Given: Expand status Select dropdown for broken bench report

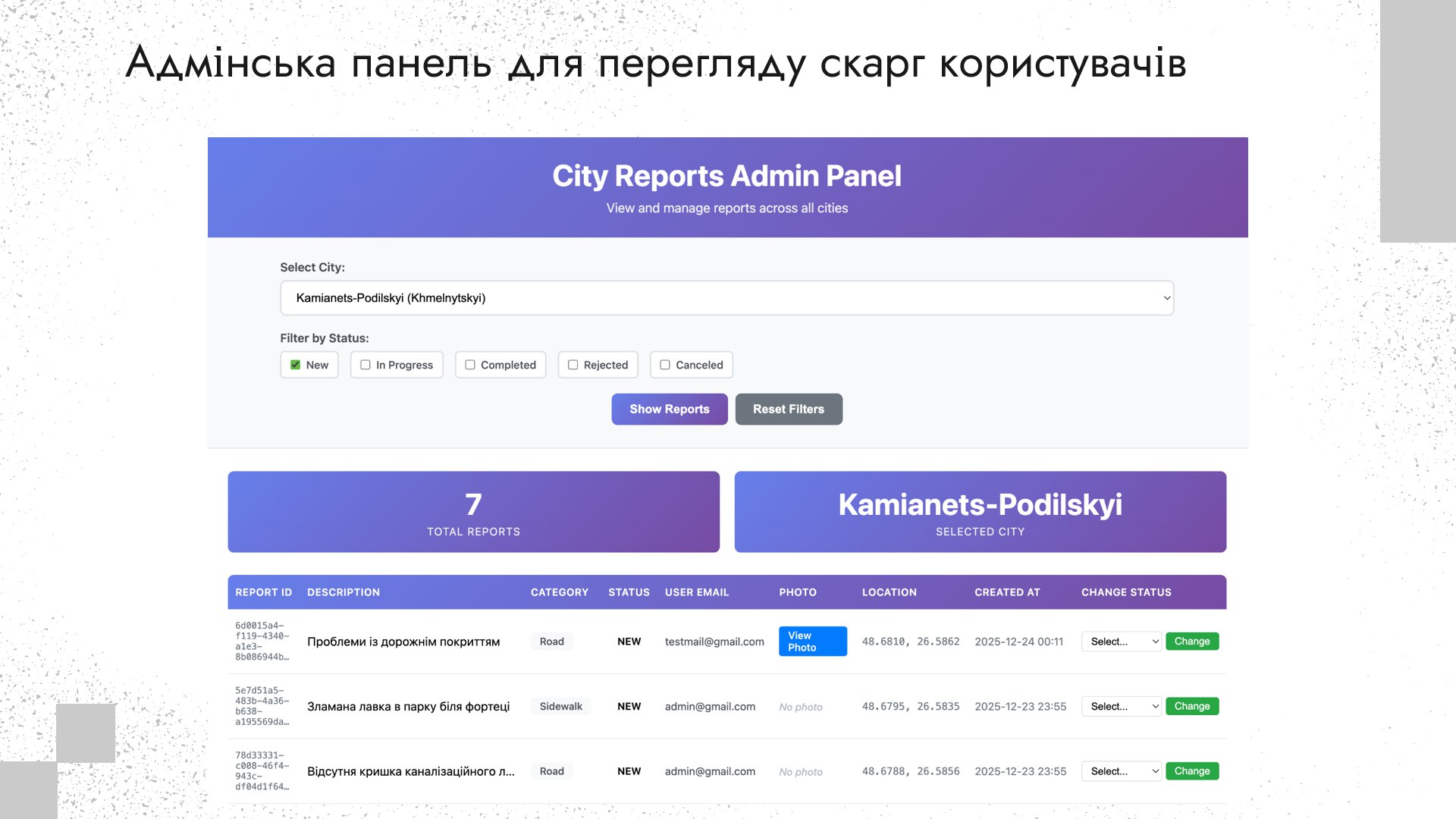Looking at the screenshot, I should click(x=1121, y=706).
